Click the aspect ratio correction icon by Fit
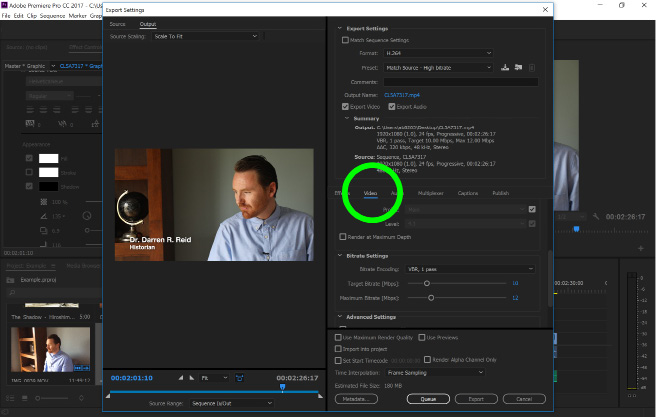Screen dimensions: 656x417 [239, 378]
